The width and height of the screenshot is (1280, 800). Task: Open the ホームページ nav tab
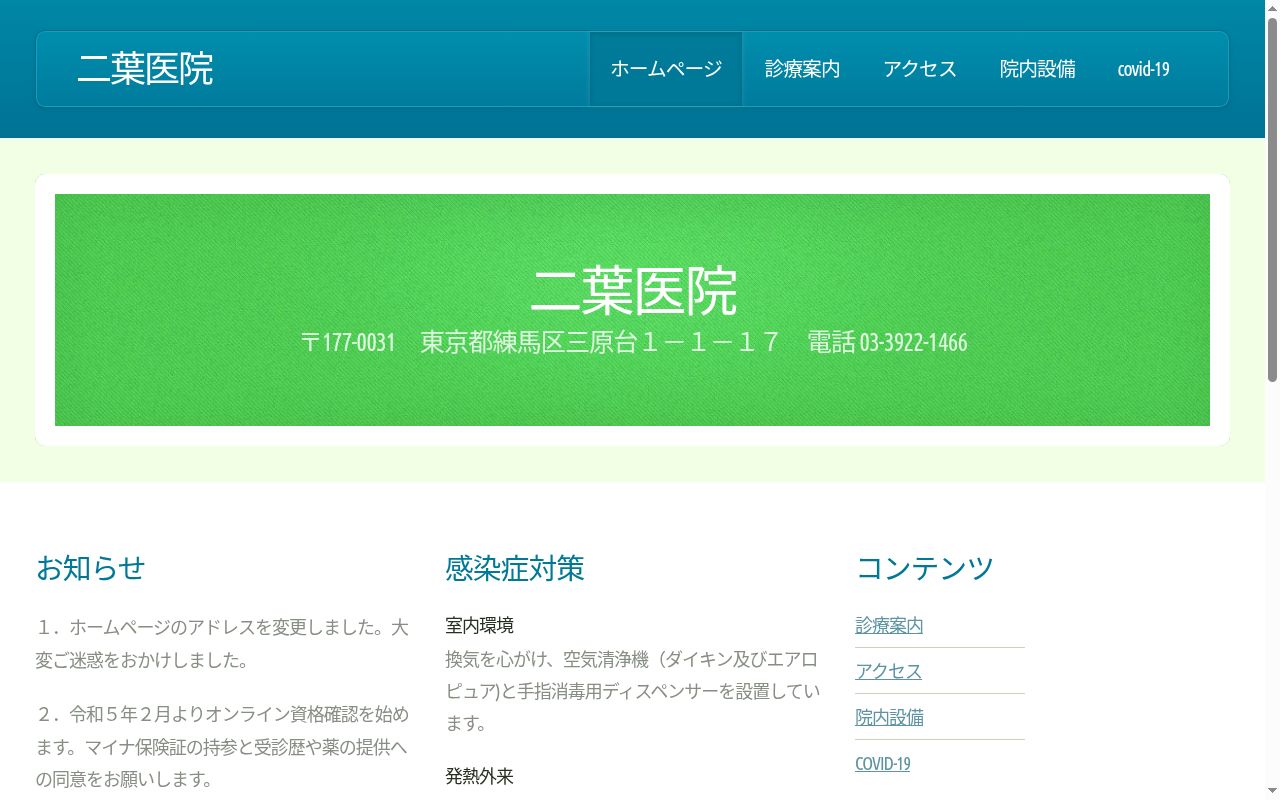pos(666,69)
